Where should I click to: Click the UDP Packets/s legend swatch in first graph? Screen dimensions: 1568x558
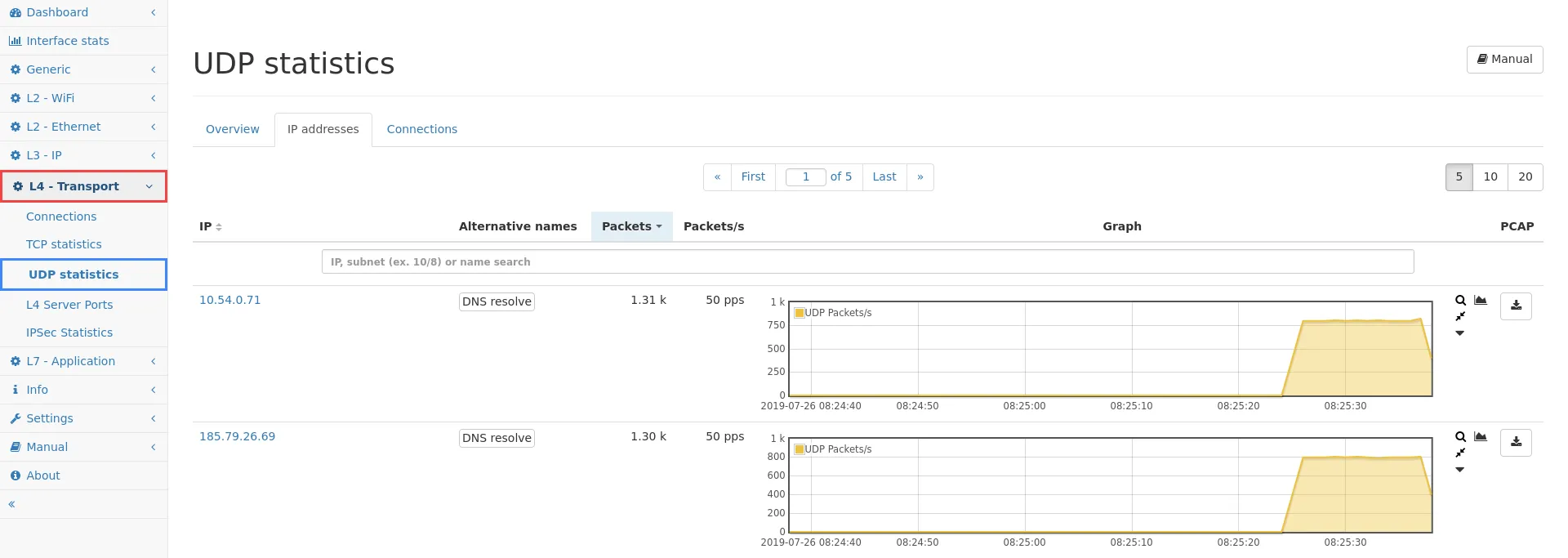800,313
